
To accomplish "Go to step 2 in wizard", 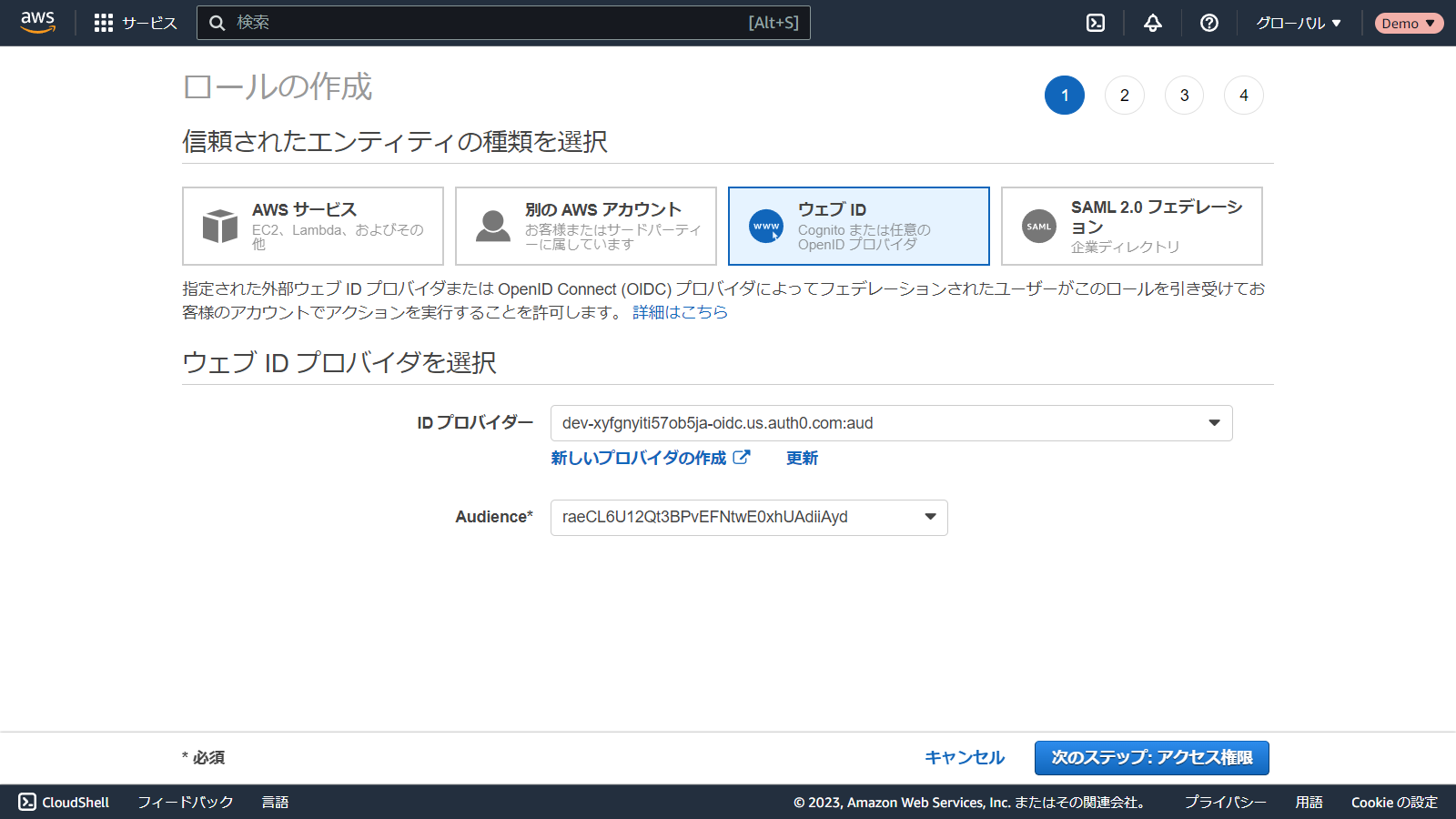I will pos(1124,96).
